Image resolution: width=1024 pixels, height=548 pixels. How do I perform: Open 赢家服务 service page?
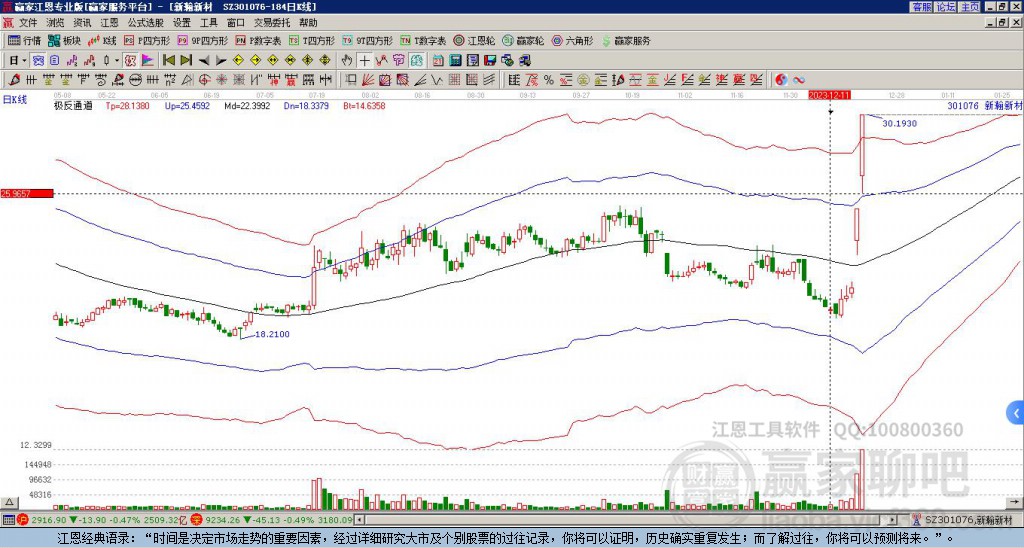tap(626, 40)
